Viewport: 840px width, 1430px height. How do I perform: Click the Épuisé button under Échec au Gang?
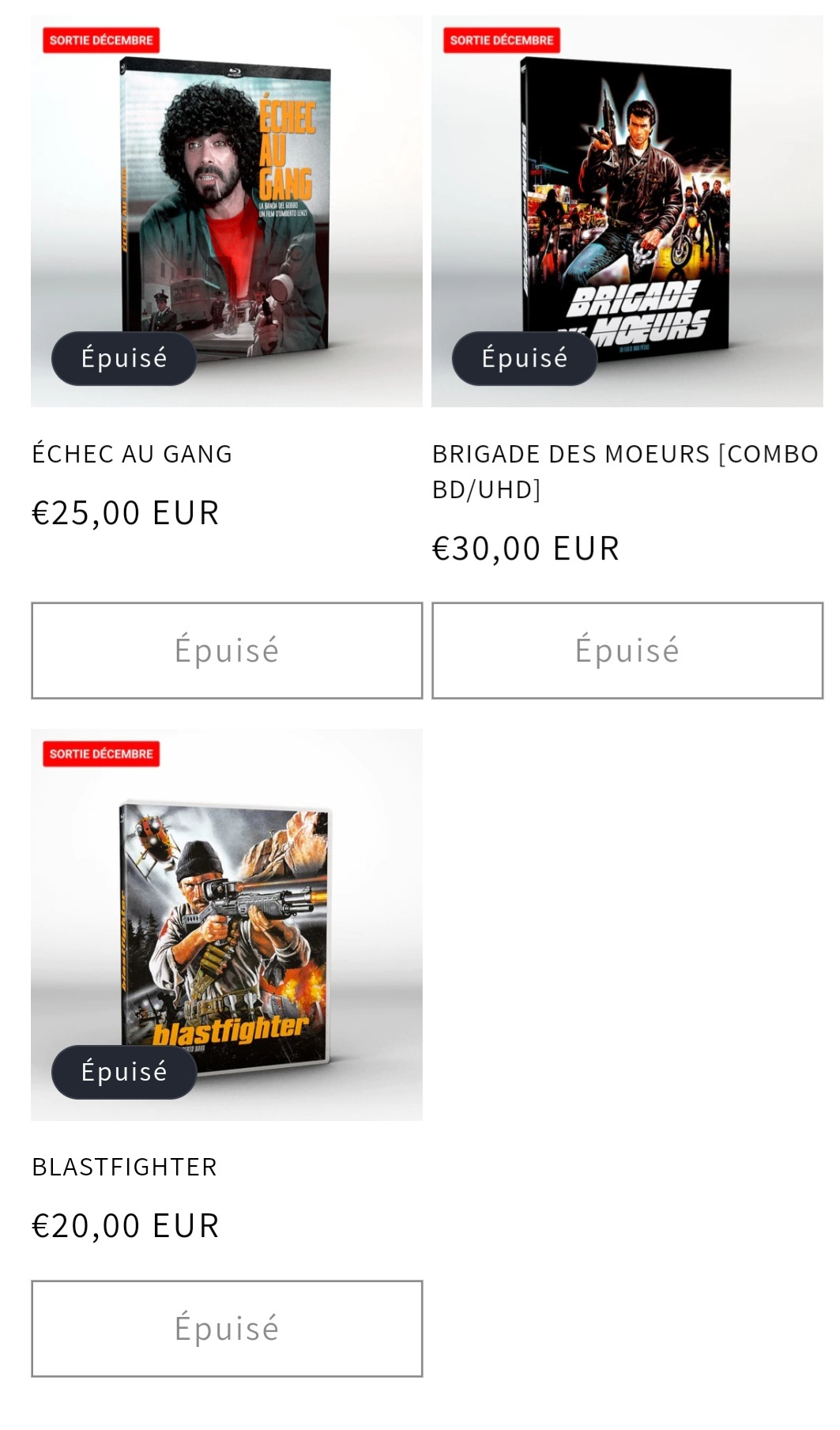click(x=227, y=651)
